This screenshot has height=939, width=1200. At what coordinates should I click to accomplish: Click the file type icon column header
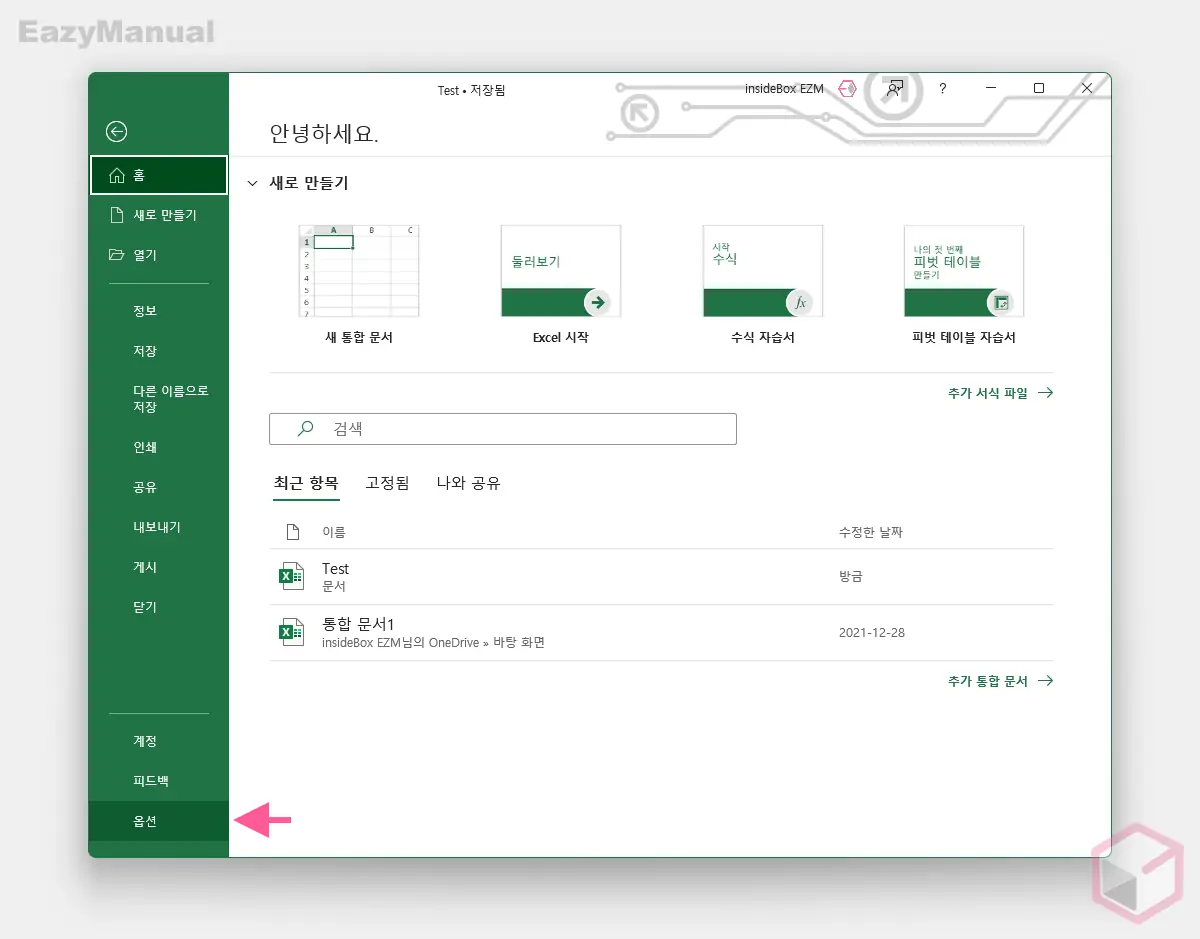click(292, 532)
